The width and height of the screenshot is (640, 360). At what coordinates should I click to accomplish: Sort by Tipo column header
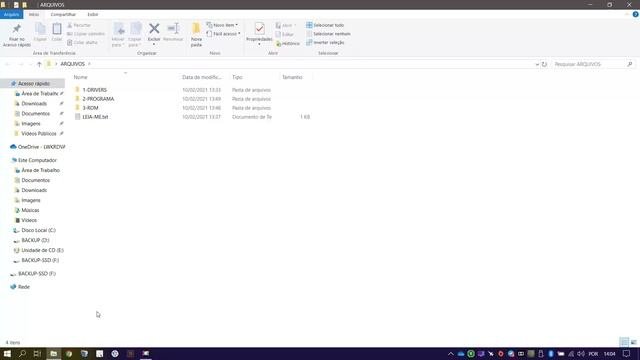[237, 77]
